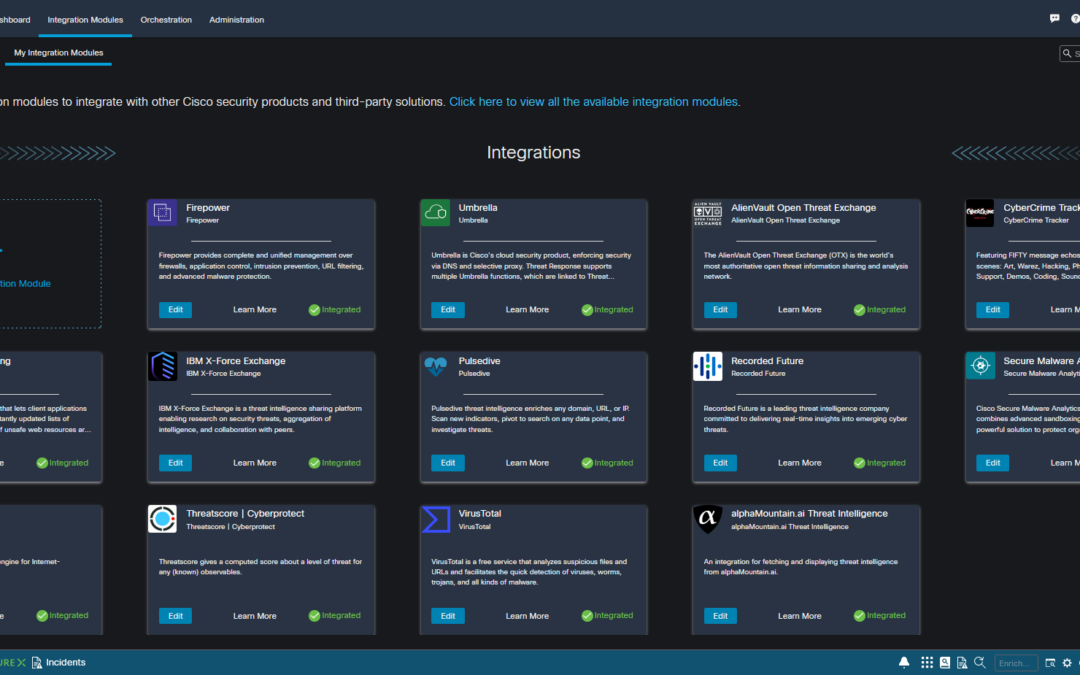Click into the Enrich input field
Screen dimensions: 1080x675
click(1016, 663)
